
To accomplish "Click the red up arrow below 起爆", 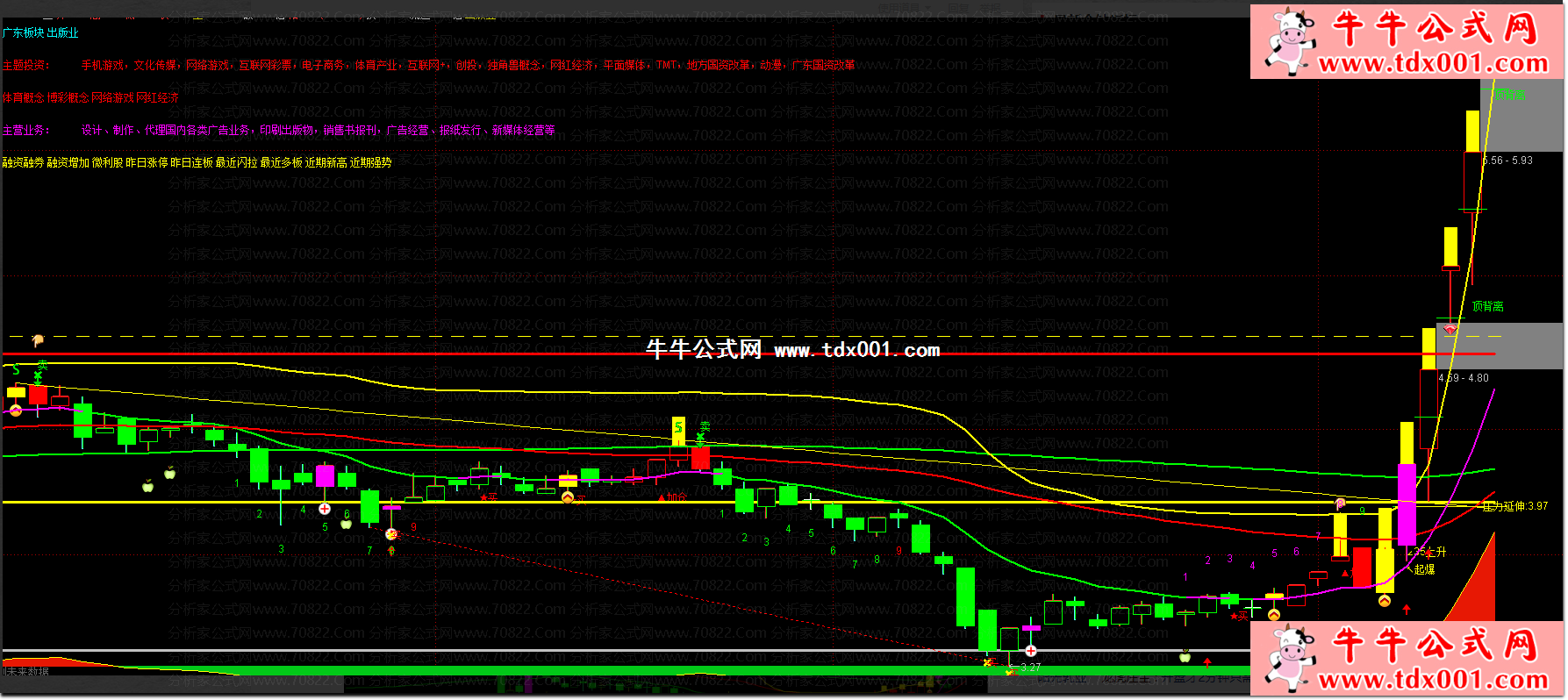I will click(1407, 610).
